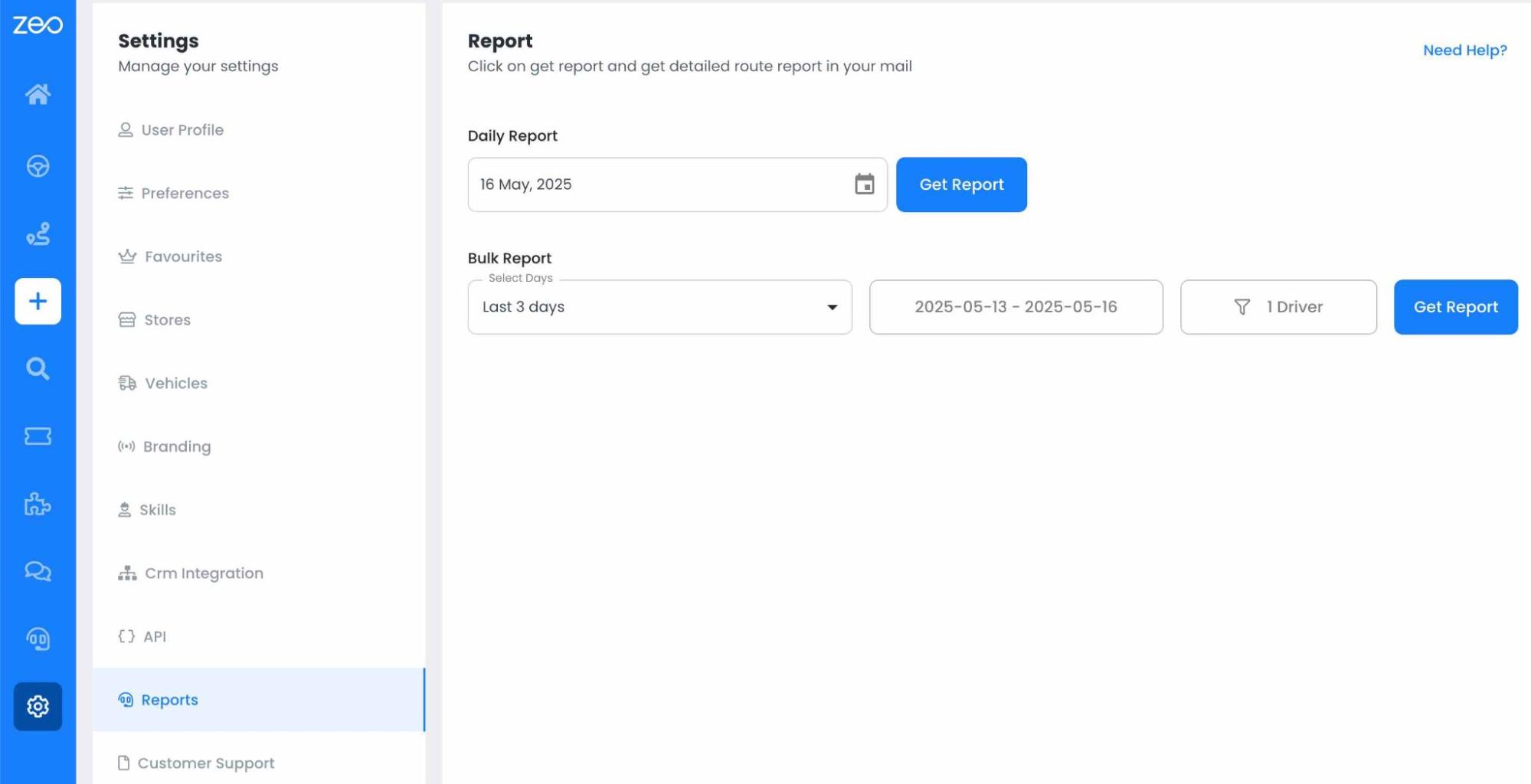Open the Home icon in sidebar

point(38,94)
